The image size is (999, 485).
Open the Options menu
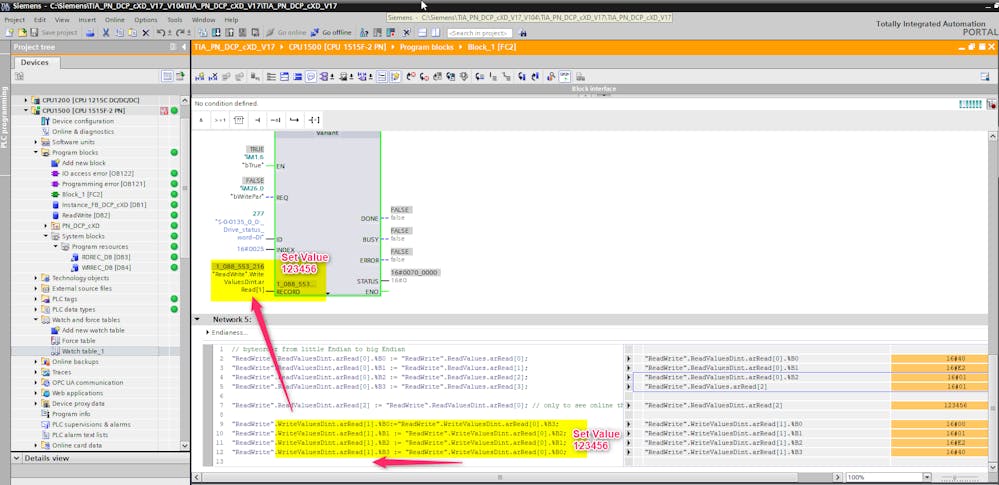coord(146,20)
